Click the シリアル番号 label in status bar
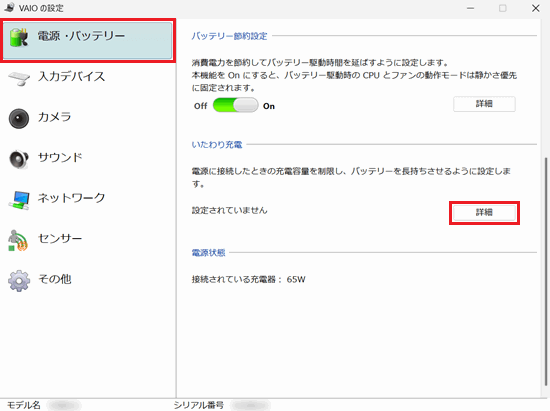The height and width of the screenshot is (411, 550). (199, 405)
